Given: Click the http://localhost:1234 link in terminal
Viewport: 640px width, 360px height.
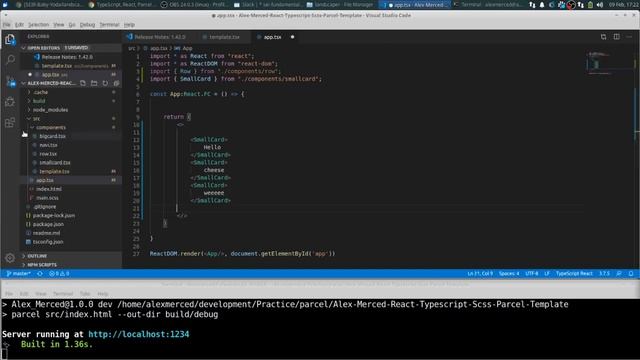Looking at the screenshot, I should tap(139, 334).
